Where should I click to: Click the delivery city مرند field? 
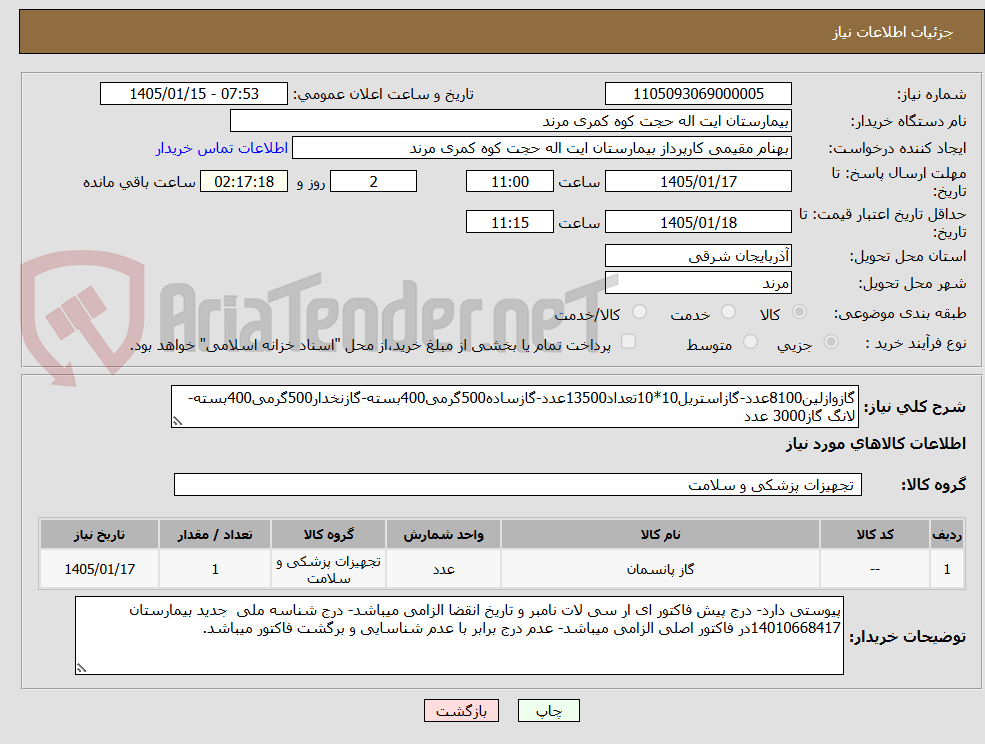(698, 283)
